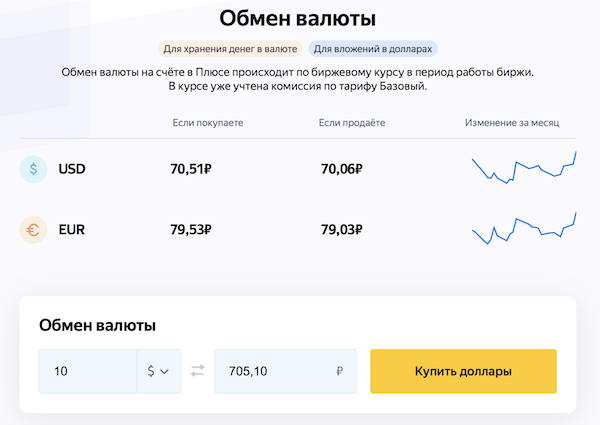Click the 'Изменение за месяц' column header
This screenshot has width=600, height=425.
(x=512, y=123)
